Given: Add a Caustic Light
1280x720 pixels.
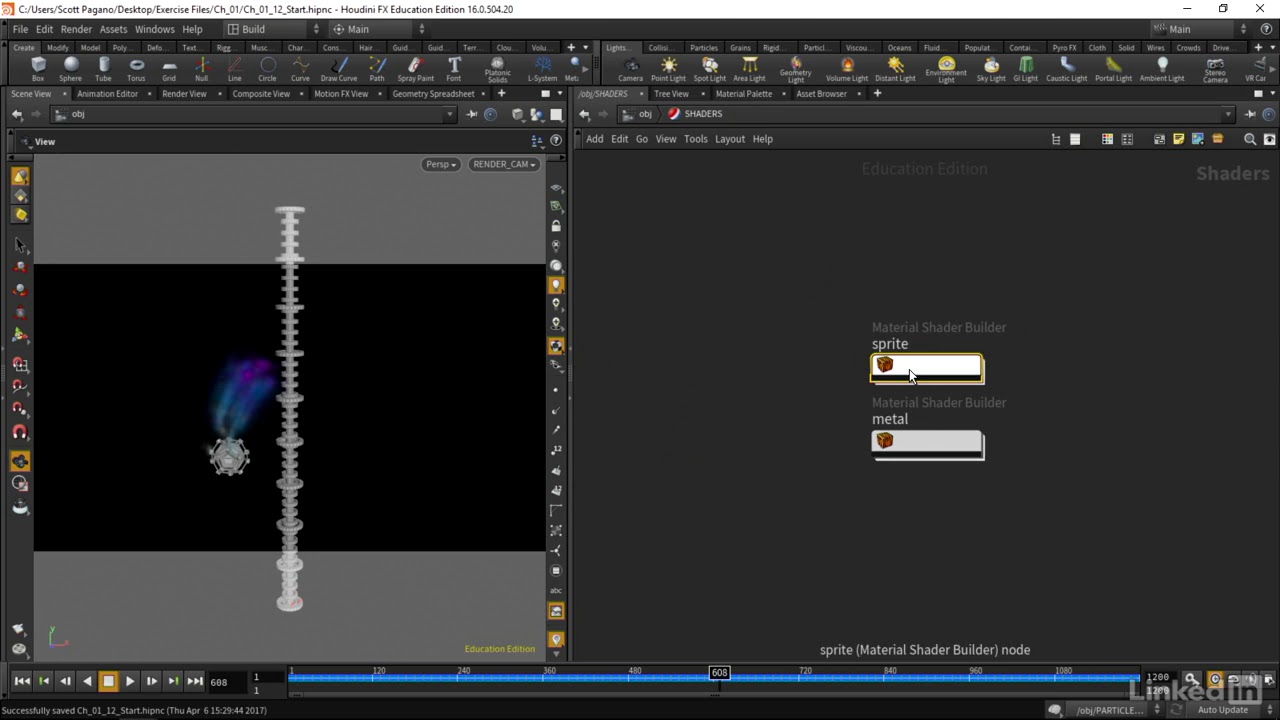Looking at the screenshot, I should coord(1066,69).
